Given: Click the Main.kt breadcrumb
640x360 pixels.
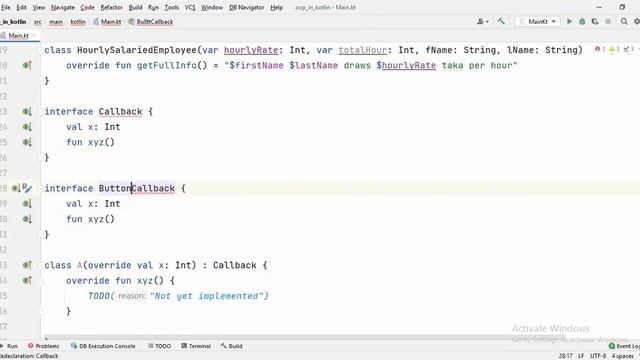Looking at the screenshot, I should point(107,22).
